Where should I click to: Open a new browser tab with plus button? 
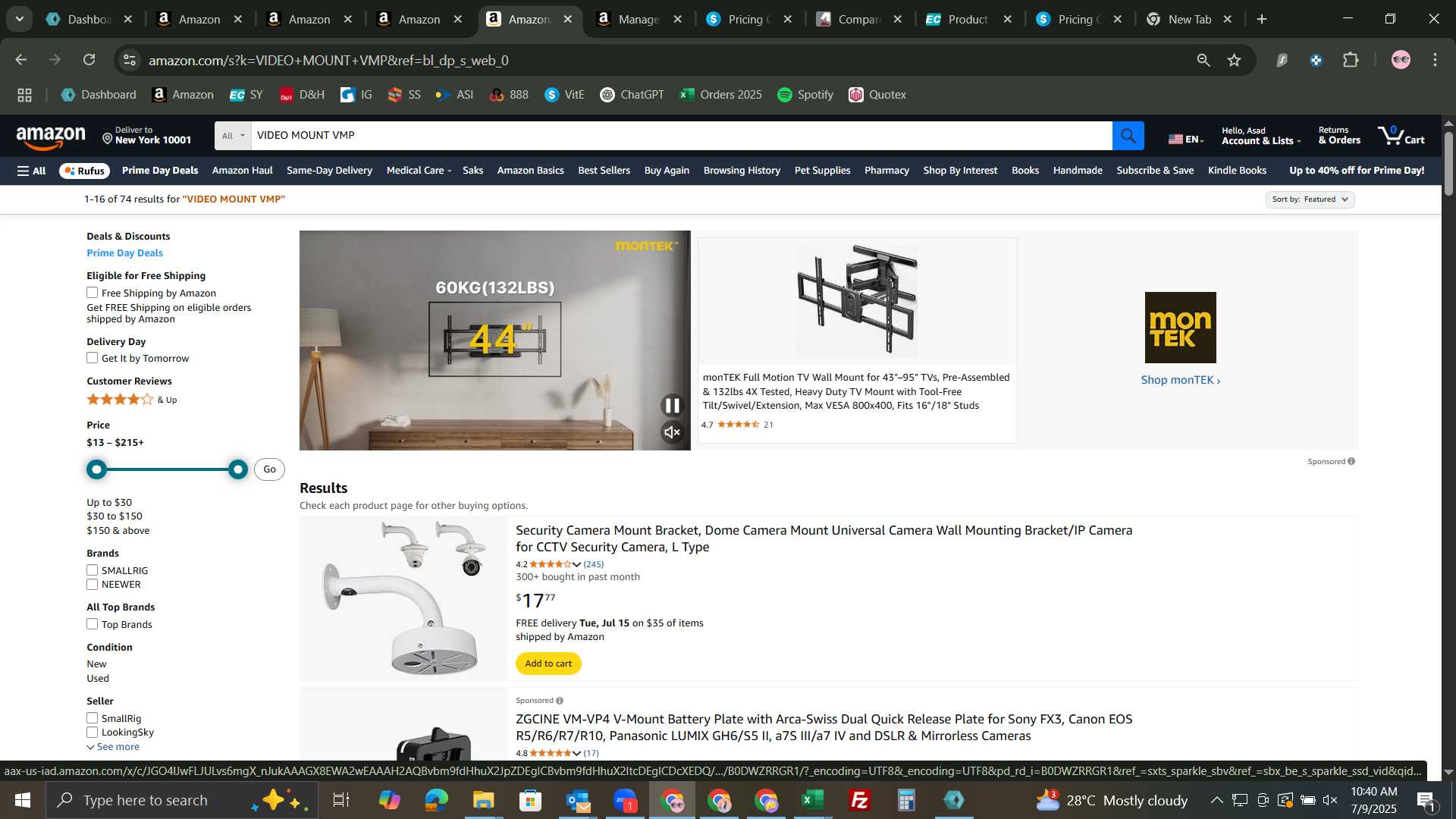tap(1262, 19)
